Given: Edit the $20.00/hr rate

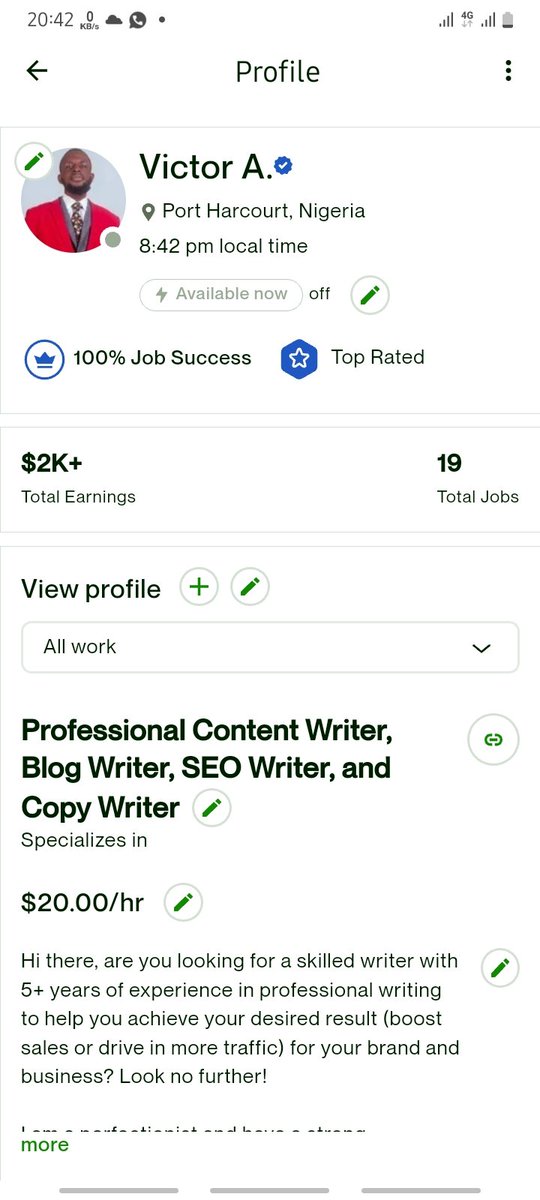Looking at the screenshot, I should (183, 903).
